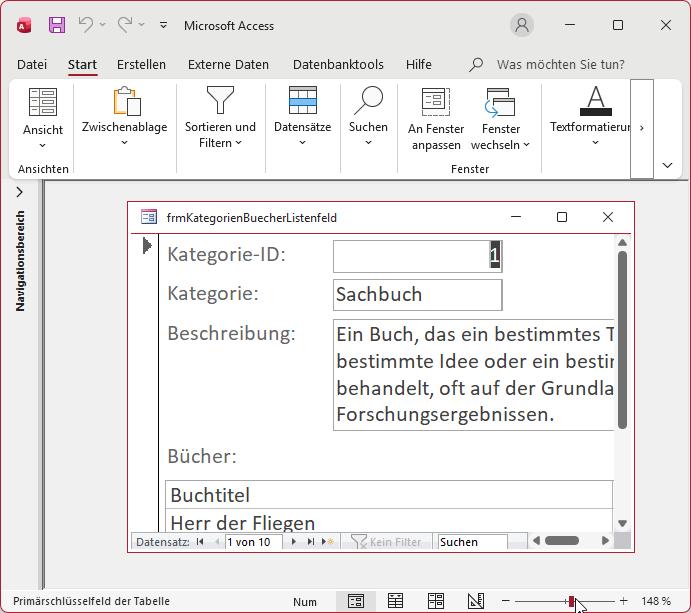Viewport: 691px width, 613px height.
Task: Open the redo history dropdown arrow
Action: click(142, 25)
